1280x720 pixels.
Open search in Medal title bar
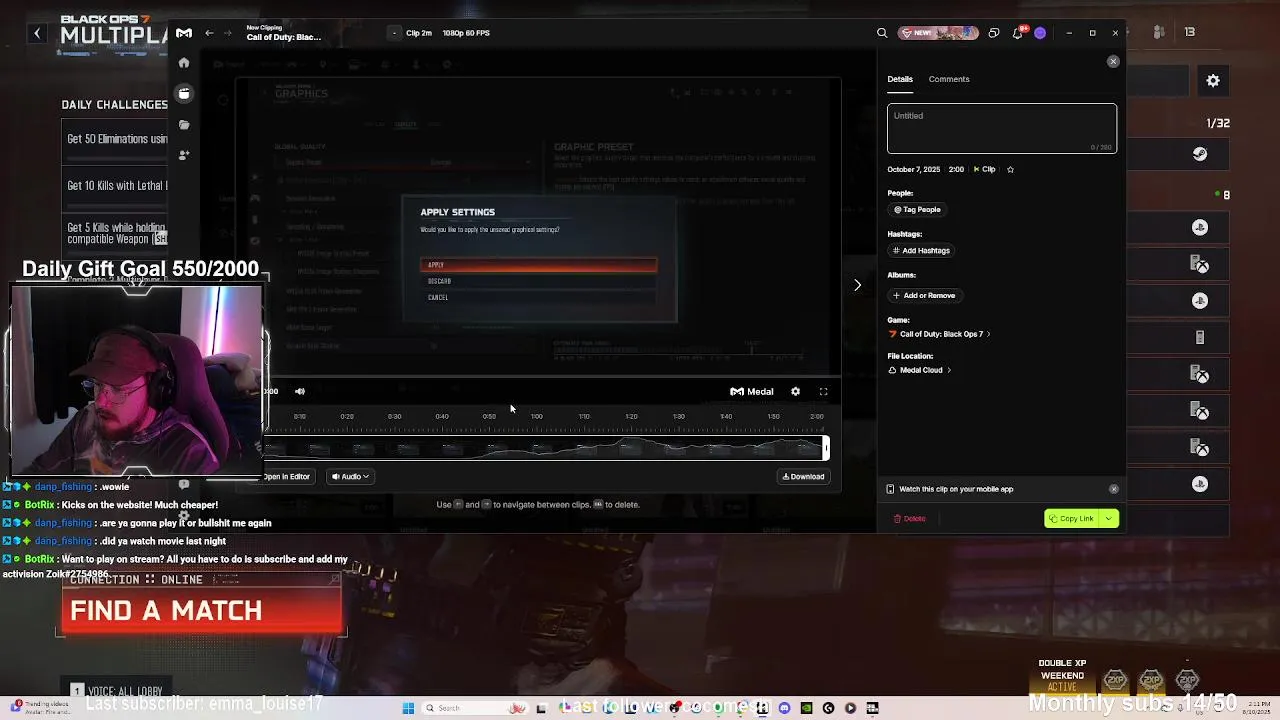882,33
